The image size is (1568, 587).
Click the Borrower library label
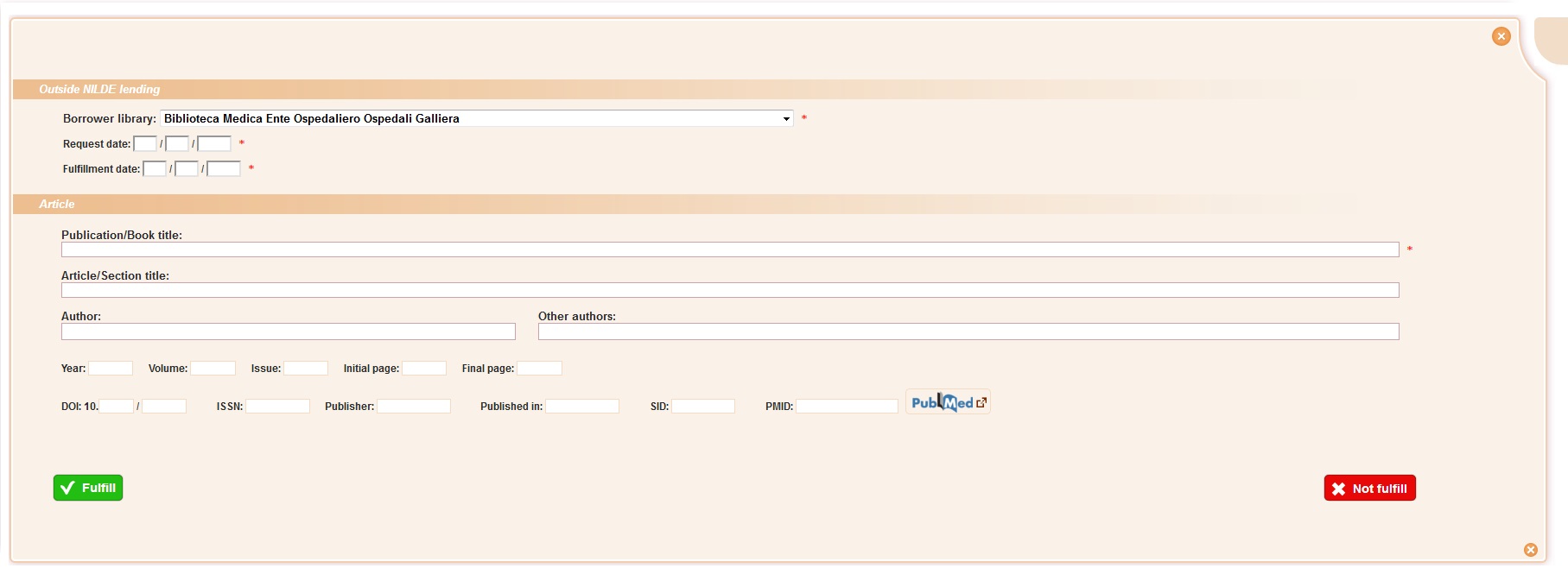pyautogui.click(x=110, y=118)
